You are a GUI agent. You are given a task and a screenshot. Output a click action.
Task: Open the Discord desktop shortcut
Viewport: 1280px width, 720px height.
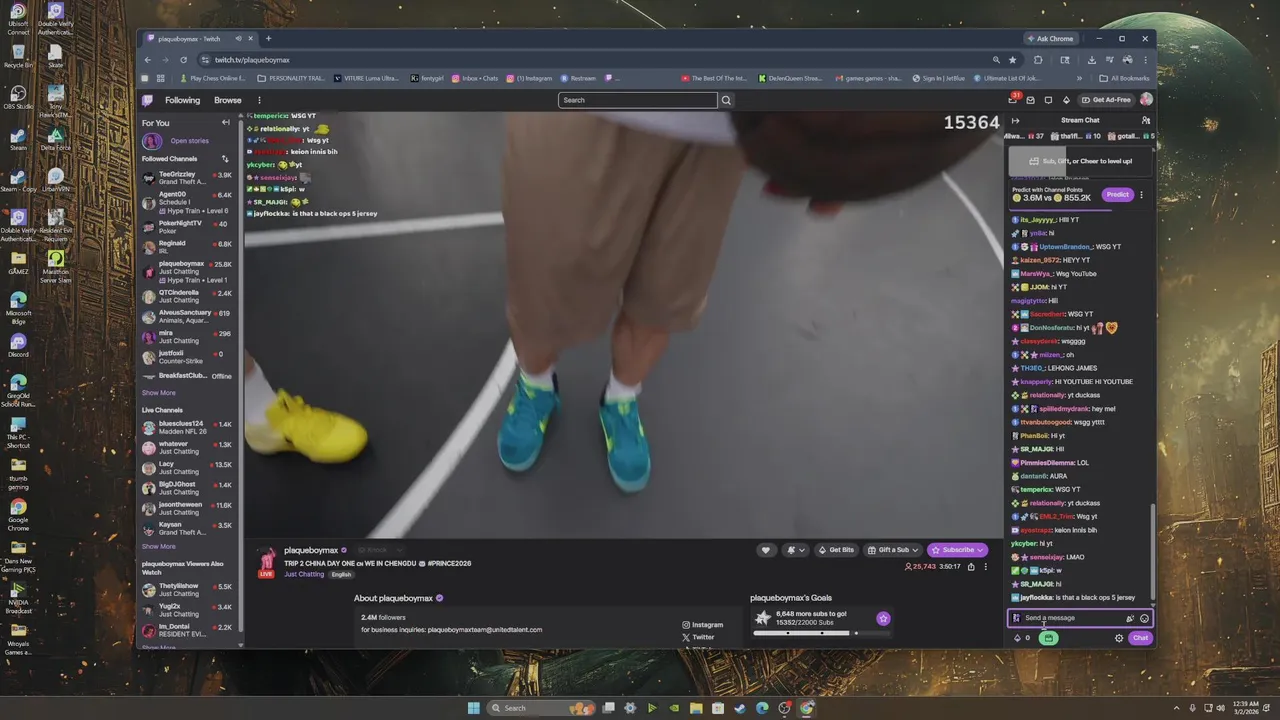pos(18,346)
